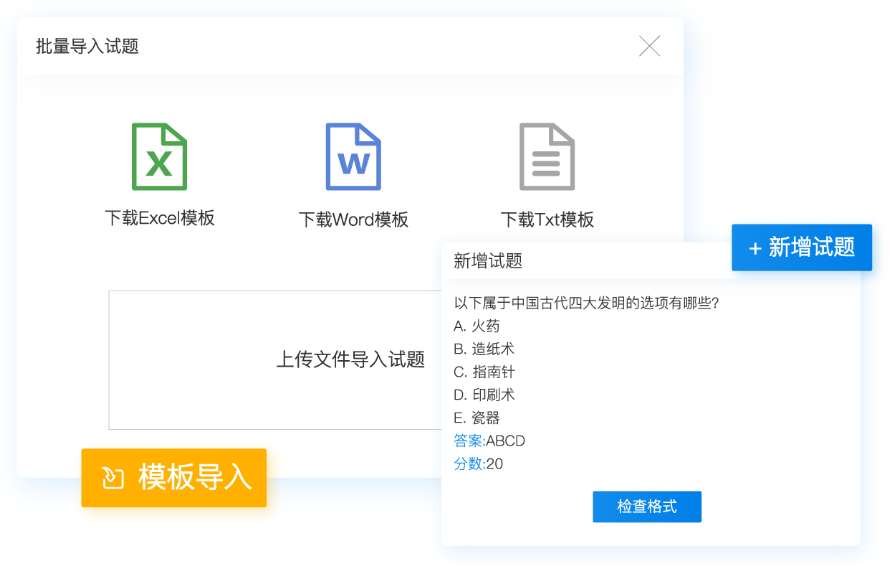The image size is (890, 571).
Task: Select option line D. 印刷术
Action: tap(484, 395)
